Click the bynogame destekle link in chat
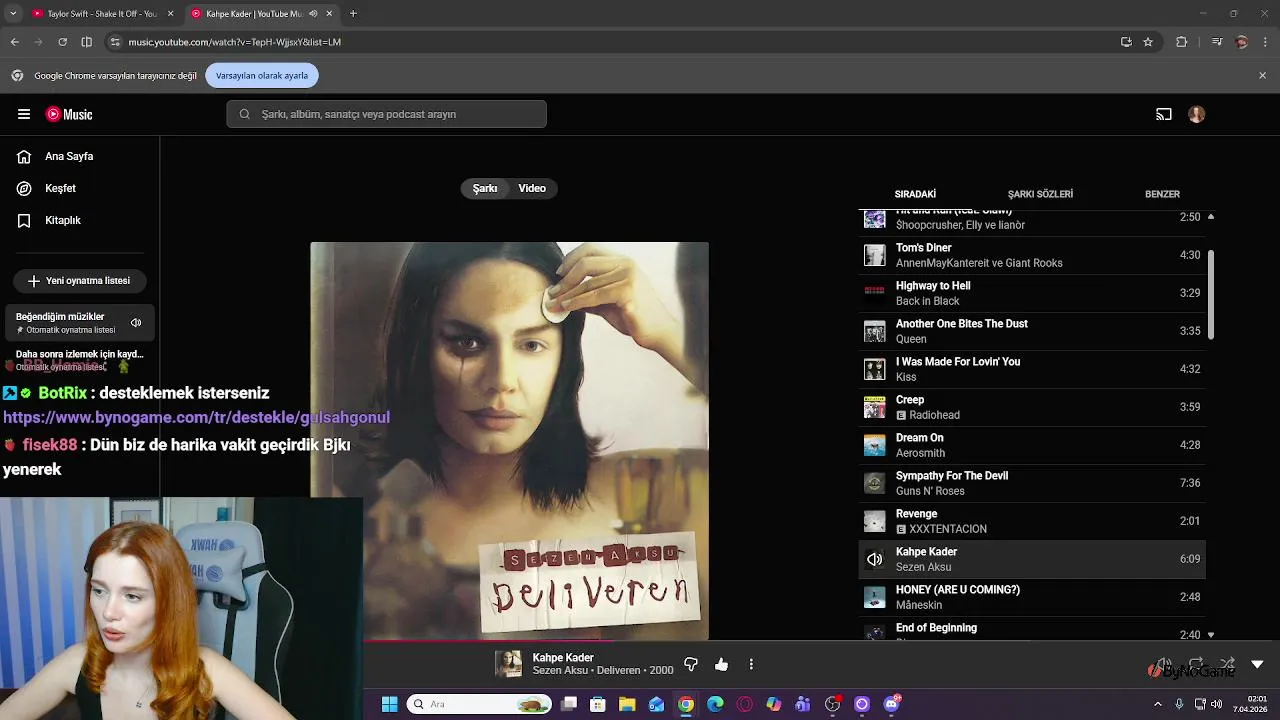 pyautogui.click(x=196, y=418)
